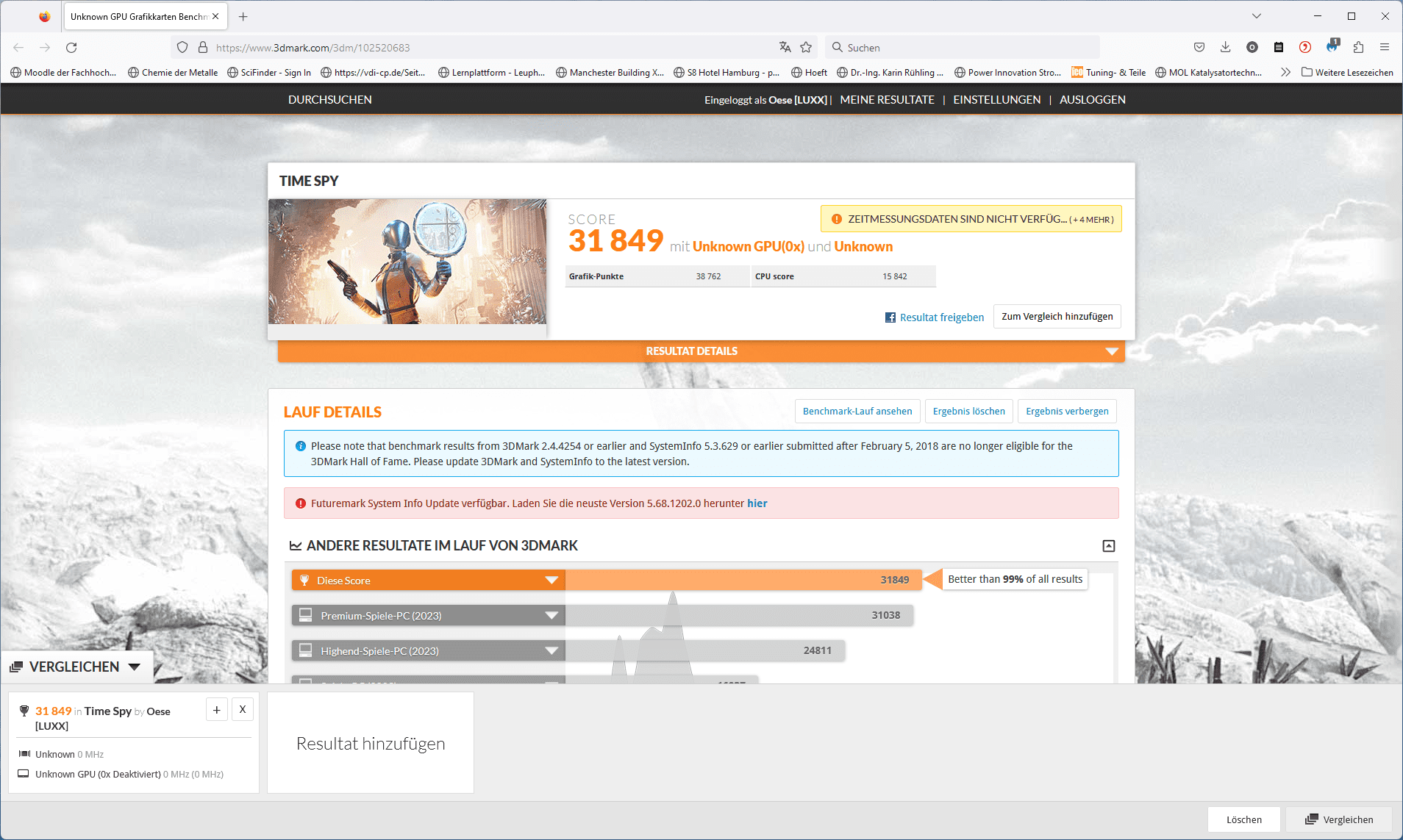Click the blue extension icon with badge
This screenshot has width=1403, height=840.
[x=1332, y=46]
